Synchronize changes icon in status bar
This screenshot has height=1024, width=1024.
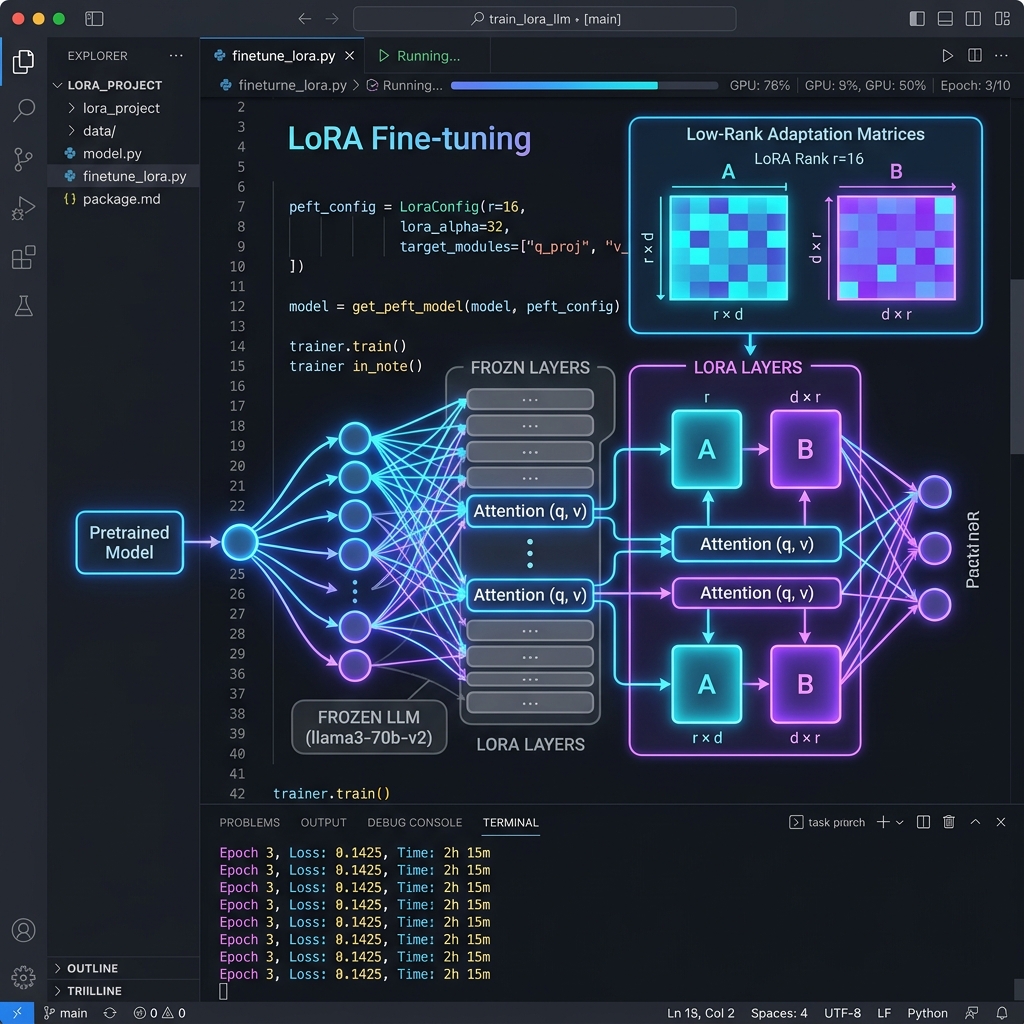(x=110, y=1013)
